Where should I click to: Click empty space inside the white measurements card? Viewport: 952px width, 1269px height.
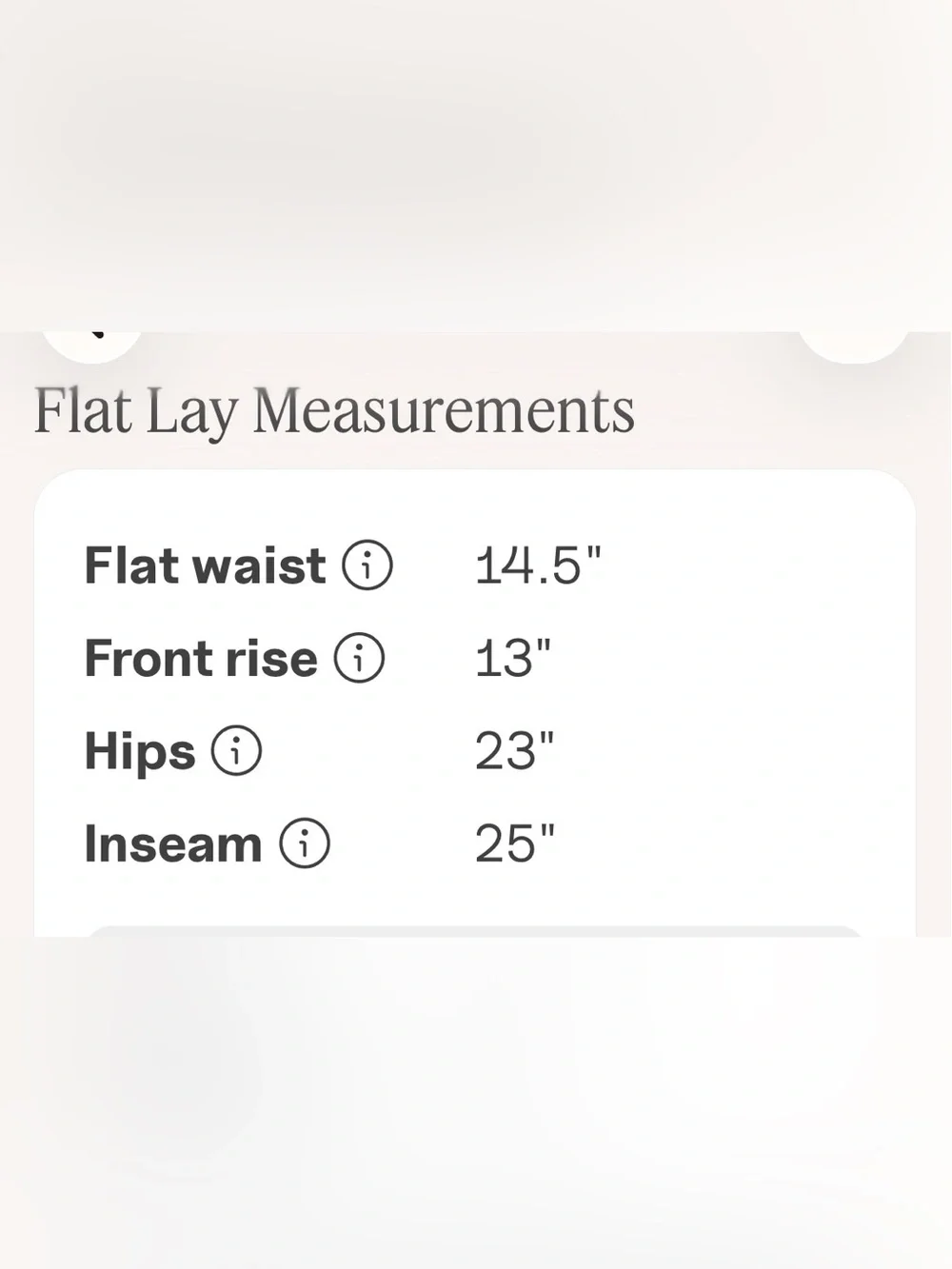pyautogui.click(x=743, y=704)
